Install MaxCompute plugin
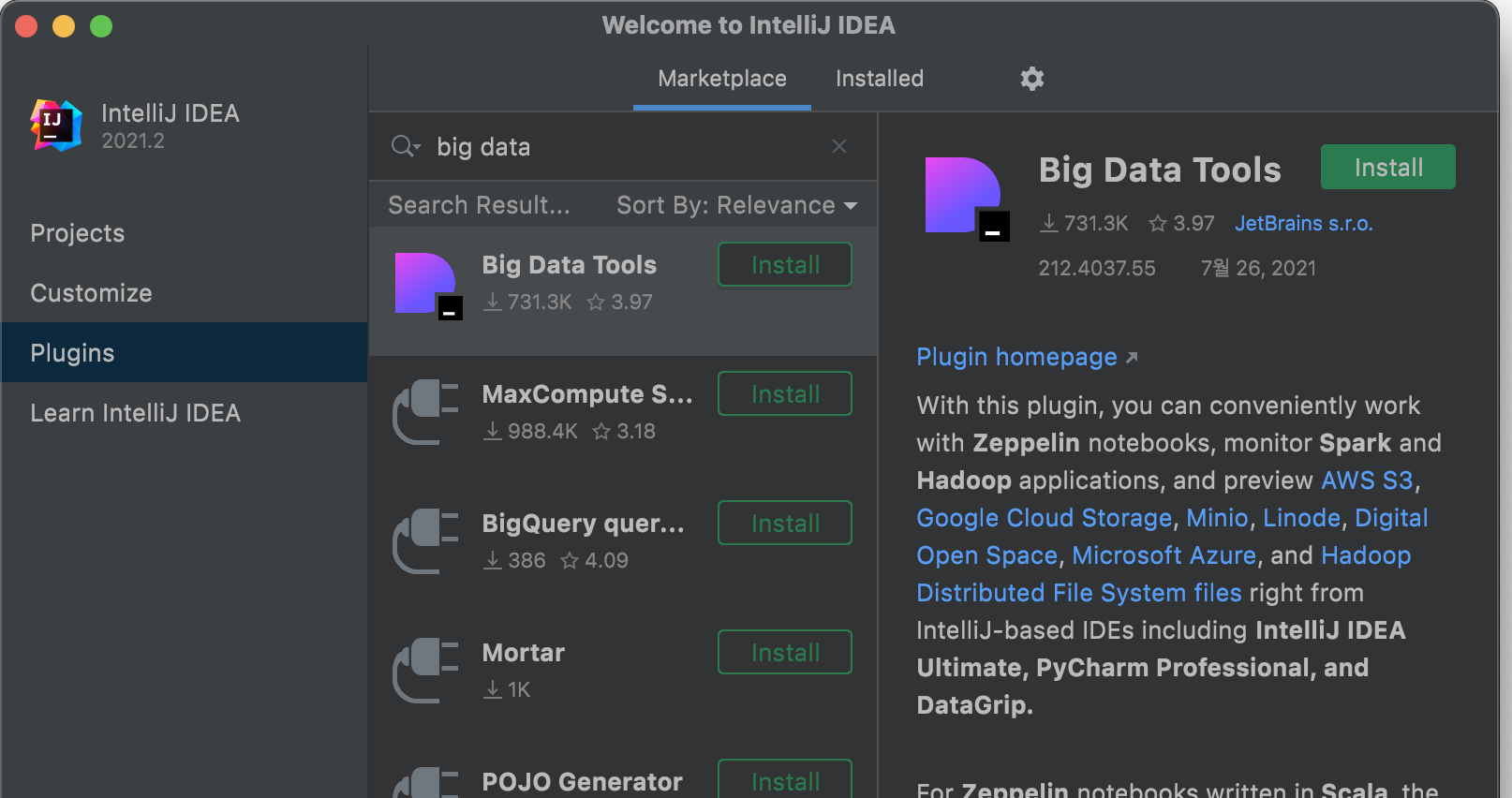This screenshot has height=798, width=1512. coord(785,394)
